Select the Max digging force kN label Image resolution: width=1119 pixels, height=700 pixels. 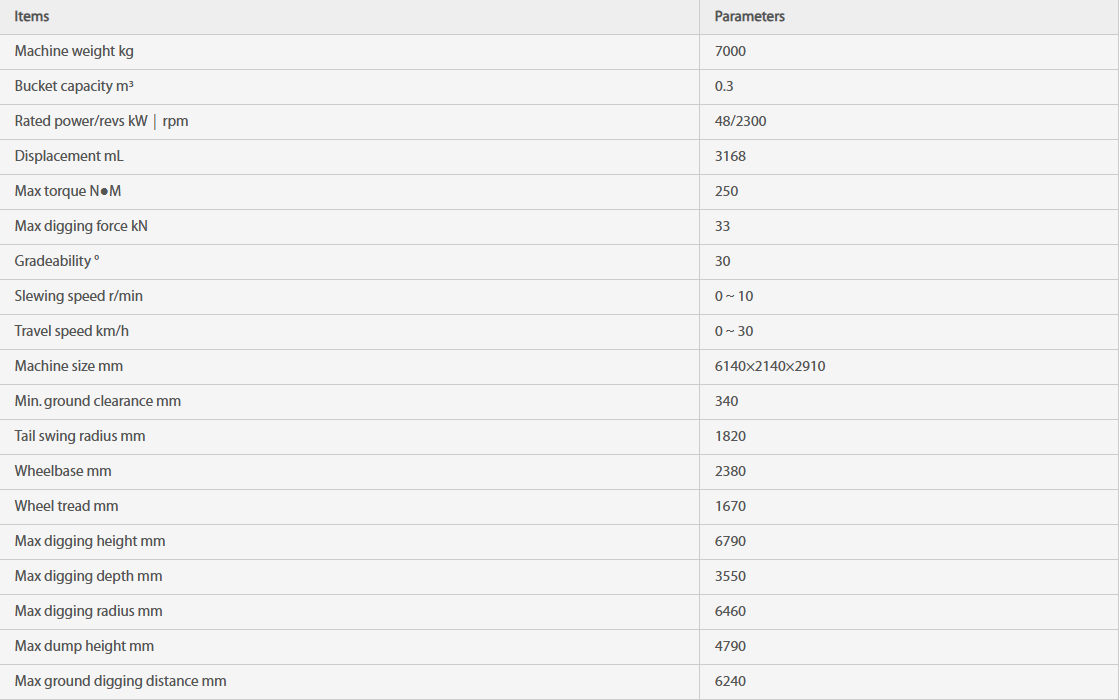point(81,226)
